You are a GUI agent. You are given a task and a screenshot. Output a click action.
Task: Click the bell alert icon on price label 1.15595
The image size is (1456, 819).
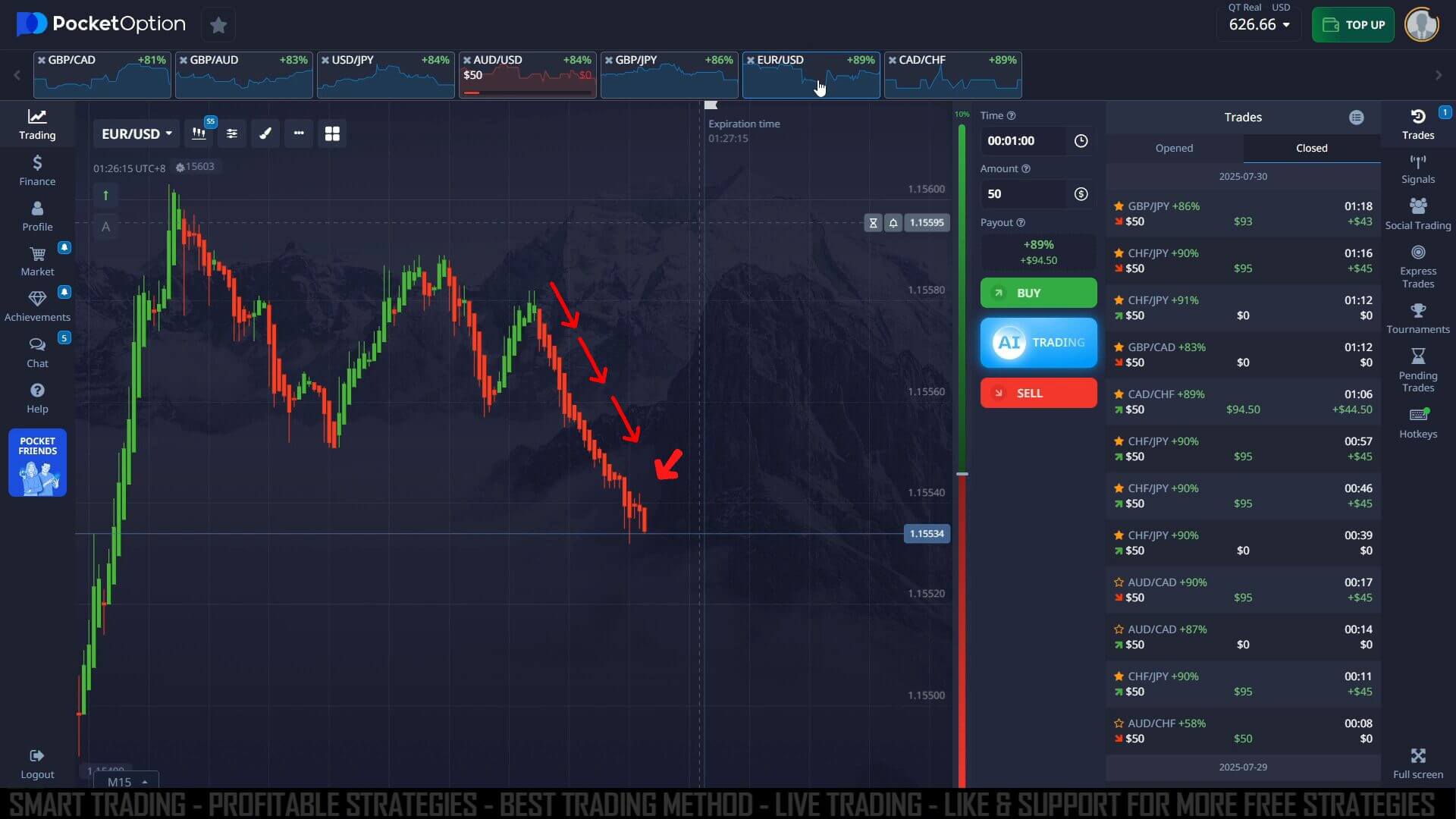click(x=893, y=223)
